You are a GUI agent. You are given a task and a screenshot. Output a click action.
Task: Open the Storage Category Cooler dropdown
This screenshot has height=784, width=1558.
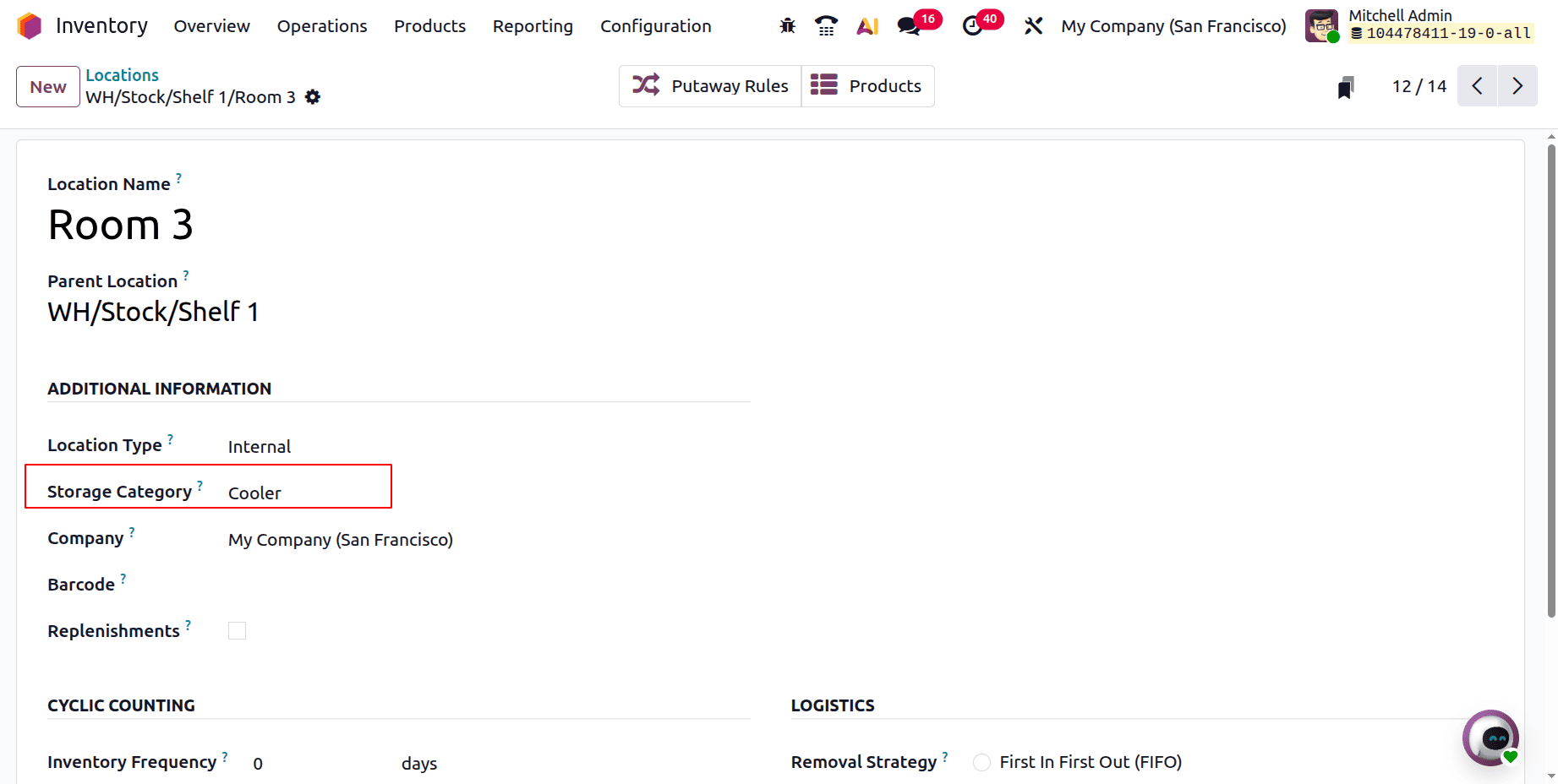point(304,493)
